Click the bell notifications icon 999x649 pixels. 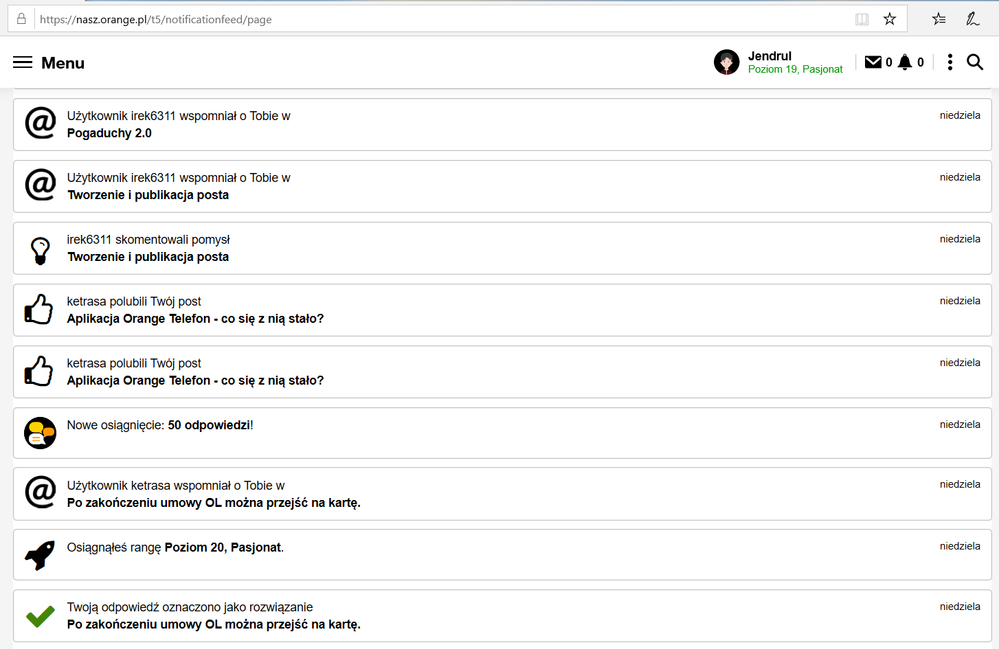tap(905, 62)
